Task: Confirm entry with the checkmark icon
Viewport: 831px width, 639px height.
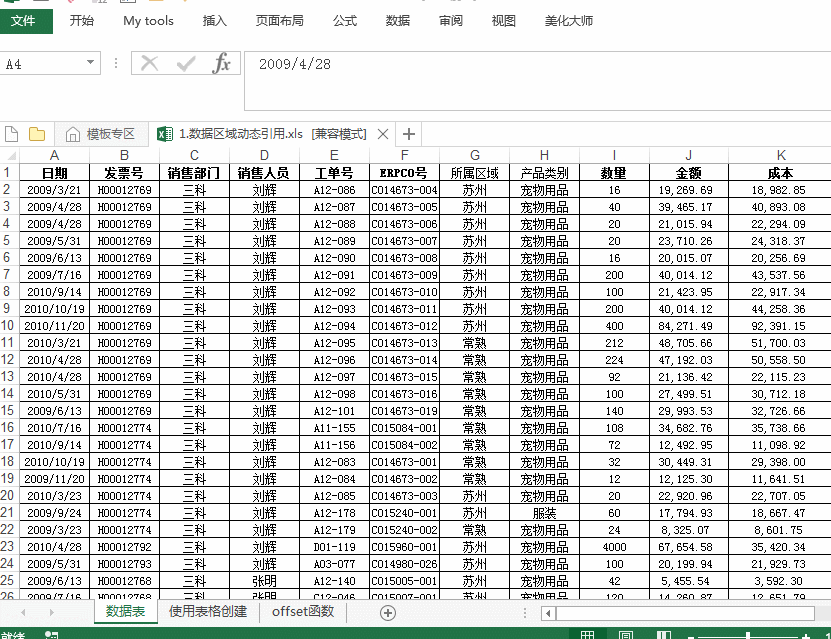Action: (x=186, y=64)
